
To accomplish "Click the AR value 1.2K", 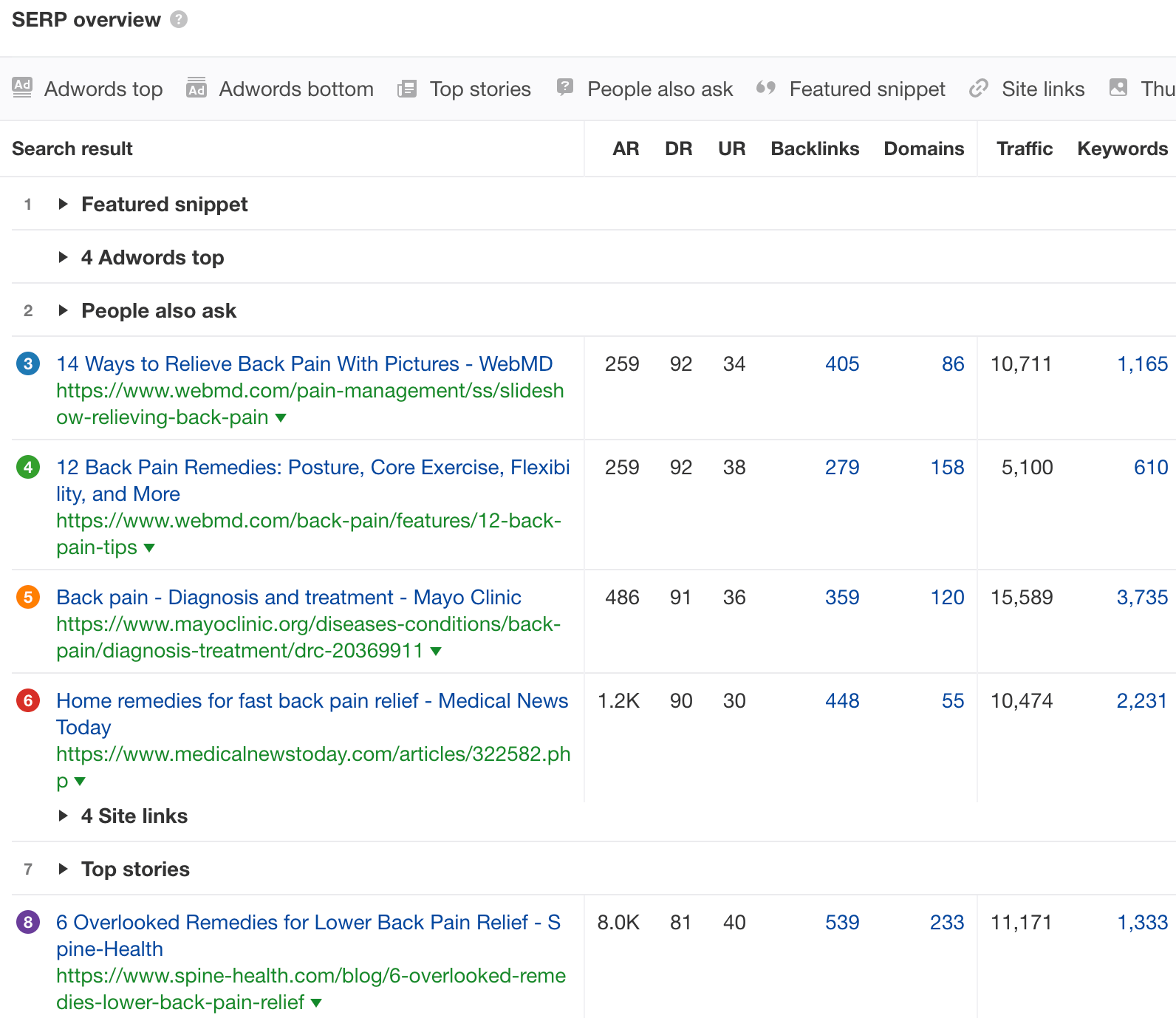I will (x=619, y=700).
